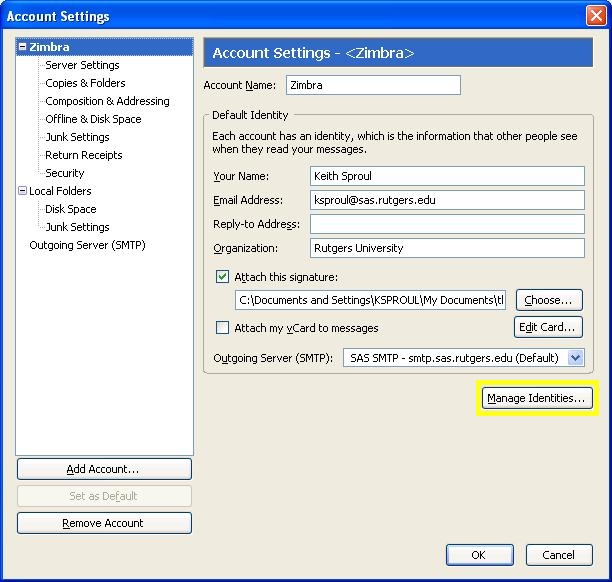Screen dimensions: 612x582
Task: Click the Account Name text field
Action: click(373, 86)
